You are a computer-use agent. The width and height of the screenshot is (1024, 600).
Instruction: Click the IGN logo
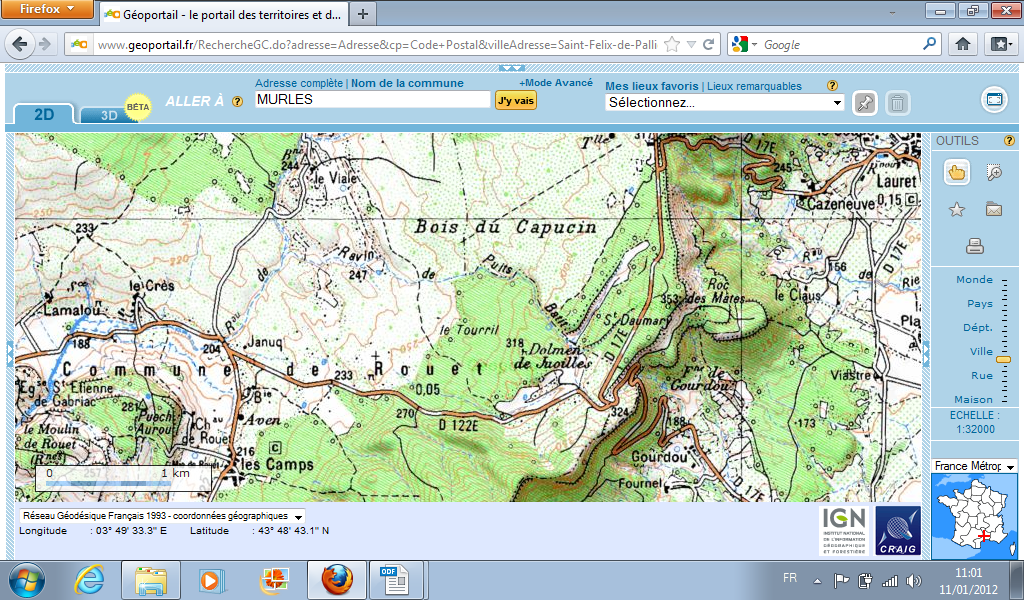click(843, 530)
